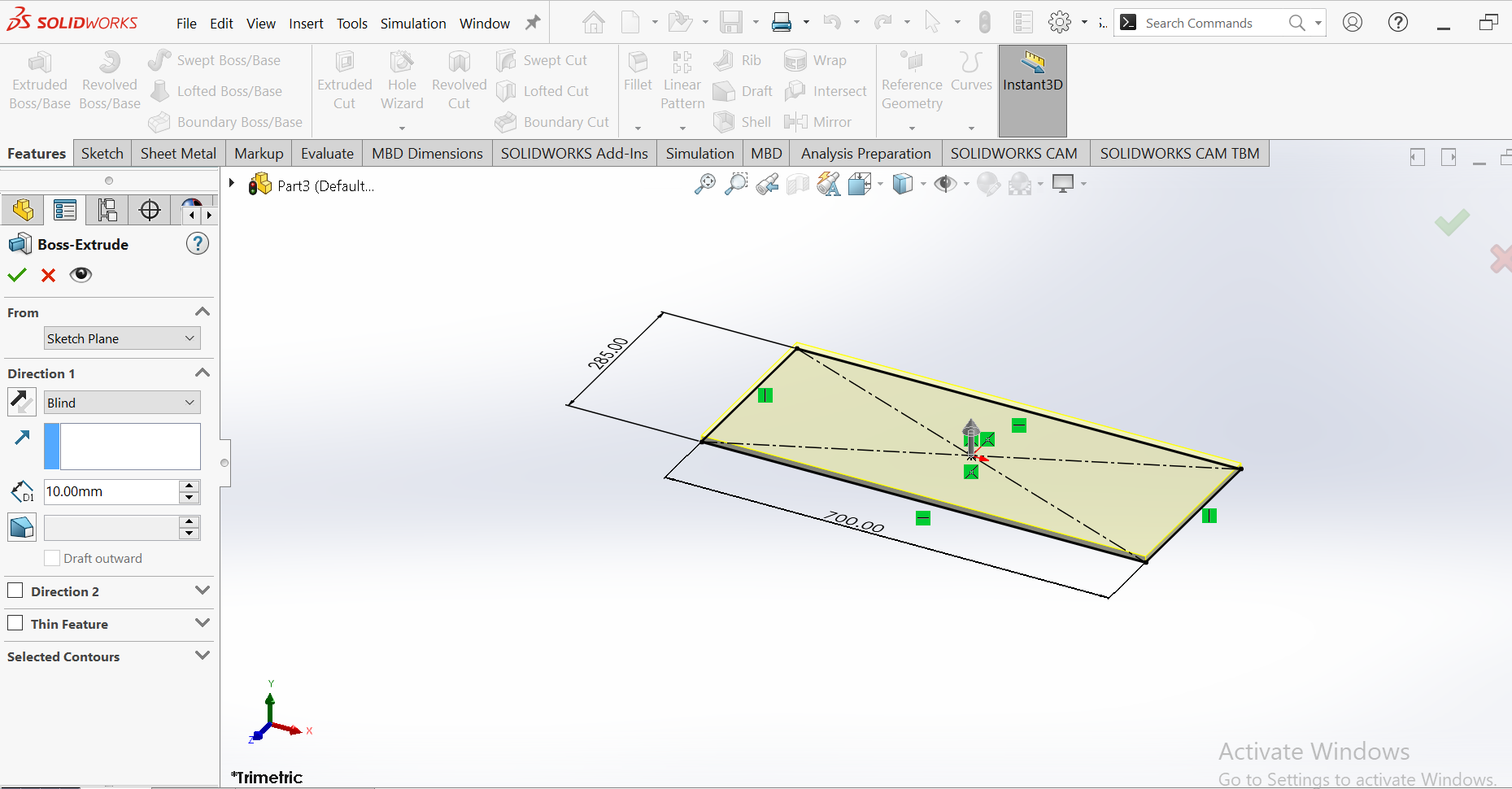The height and width of the screenshot is (789, 1512).
Task: Open Hide/Show Items icon
Action: point(945,185)
